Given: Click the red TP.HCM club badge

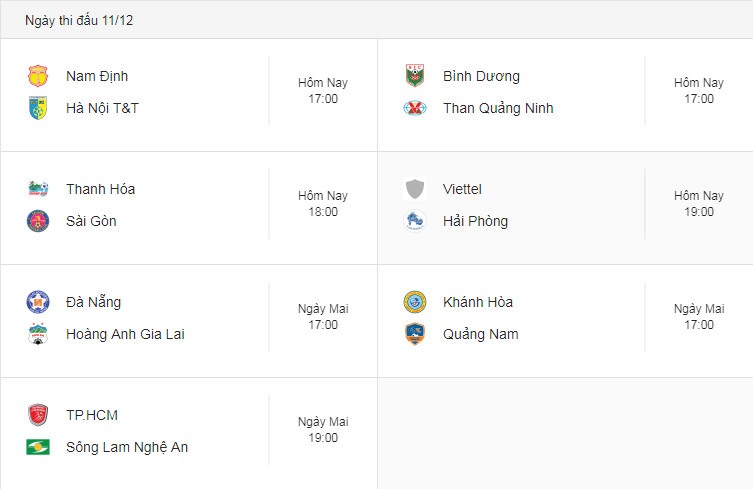Looking at the screenshot, I should click(x=38, y=415).
